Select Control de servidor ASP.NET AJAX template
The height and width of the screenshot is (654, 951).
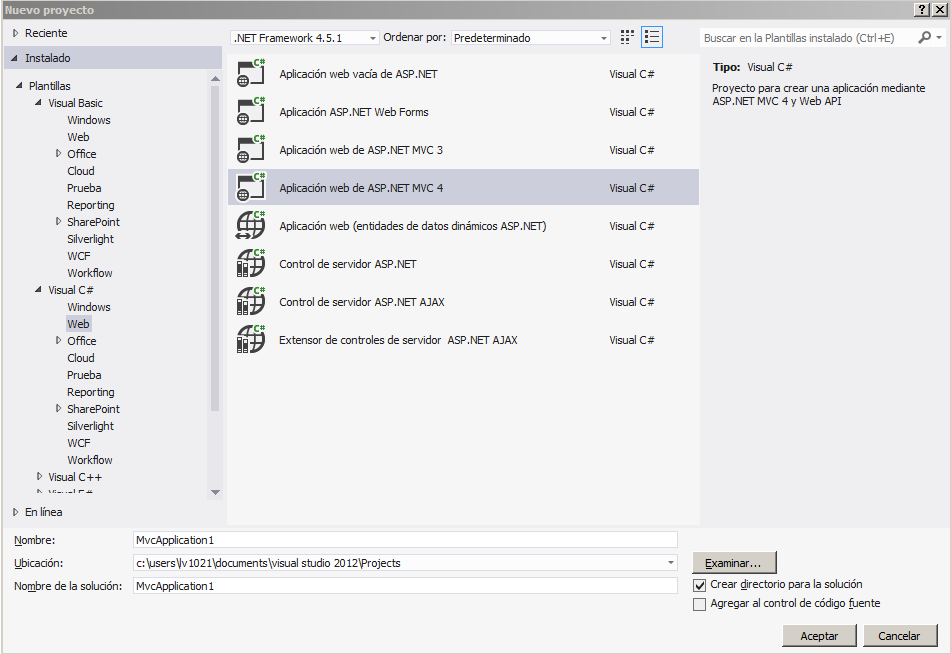pyautogui.click(x=463, y=302)
